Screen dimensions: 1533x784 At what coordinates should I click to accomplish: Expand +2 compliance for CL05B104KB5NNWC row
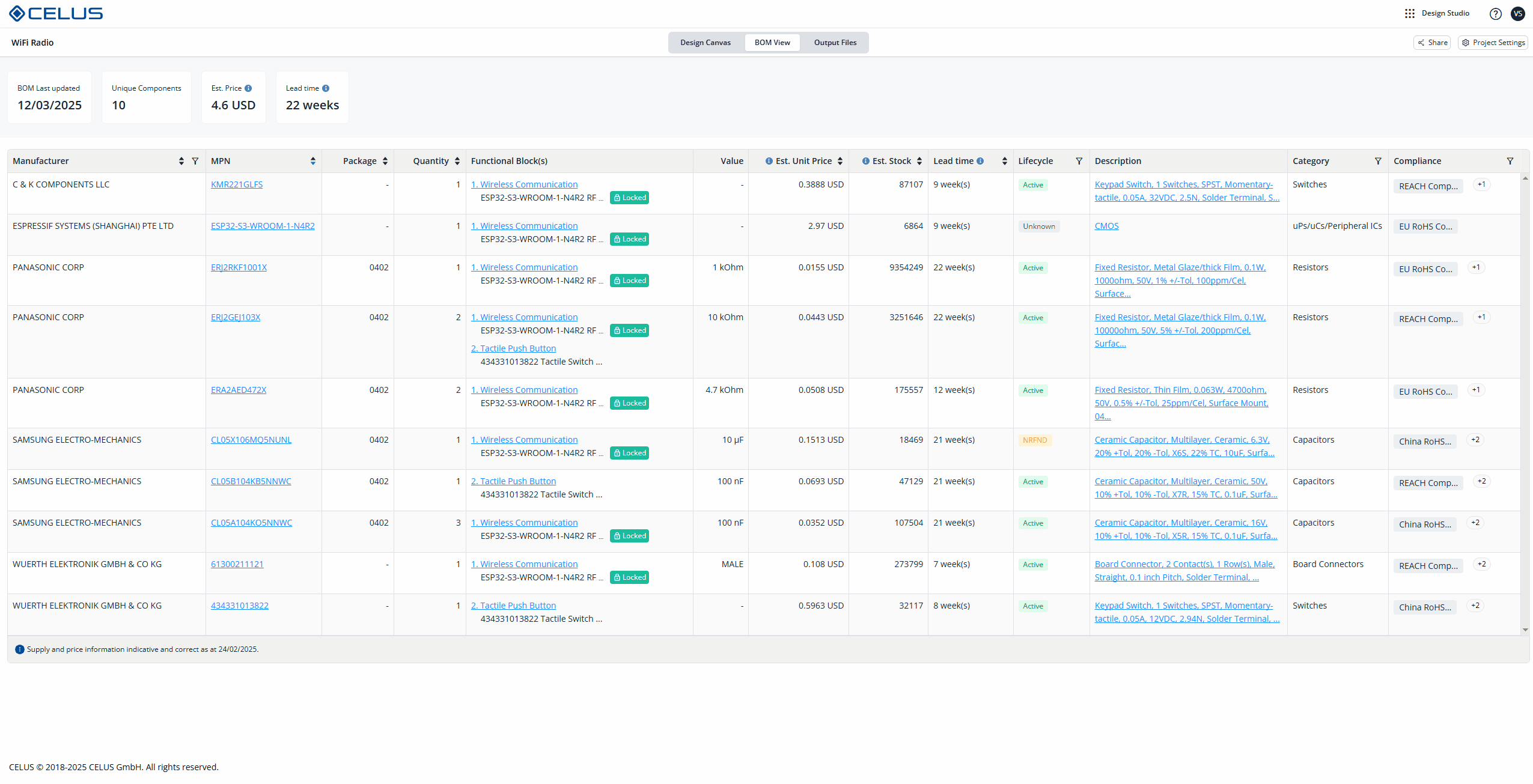click(1482, 481)
